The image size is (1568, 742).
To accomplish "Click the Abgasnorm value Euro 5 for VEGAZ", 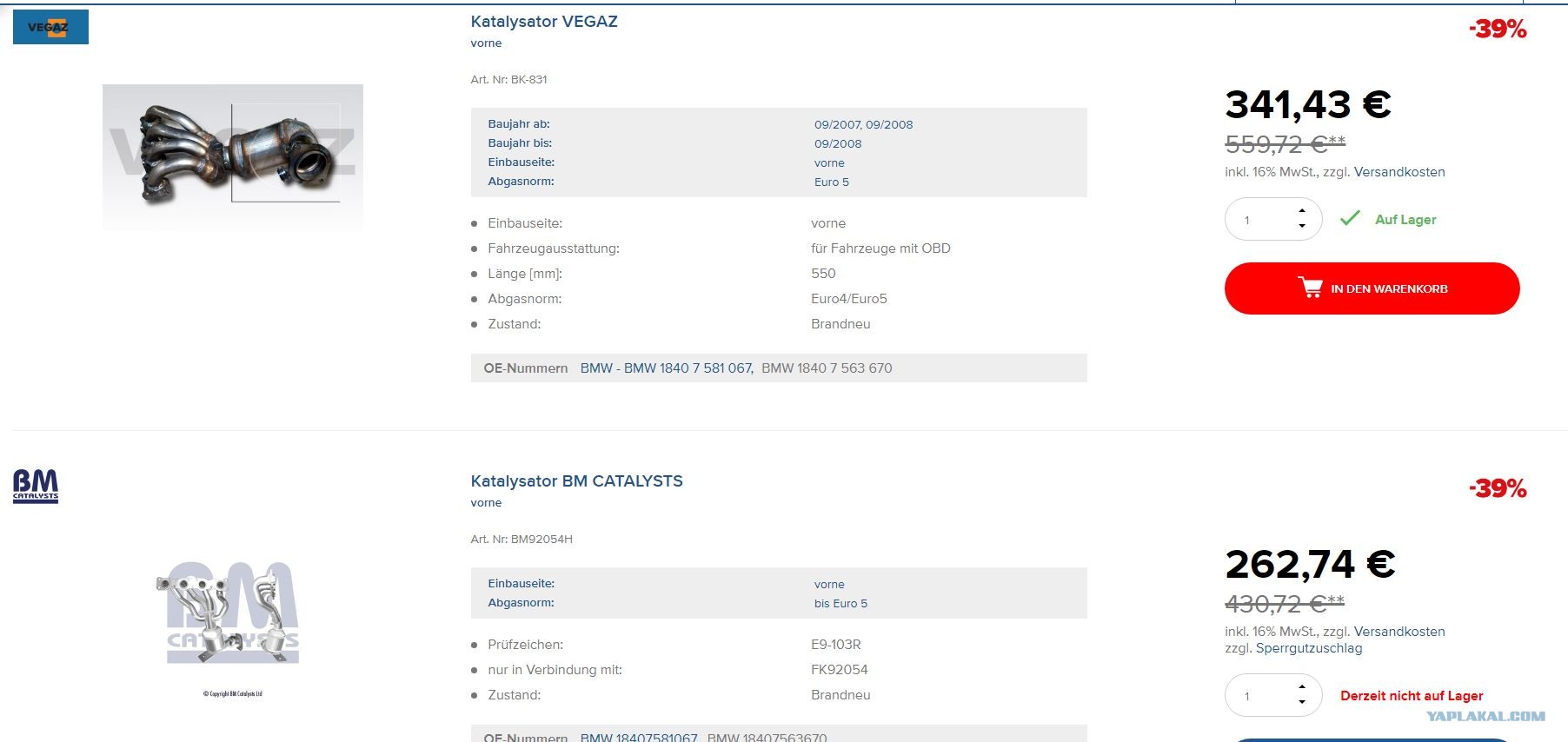I will click(832, 182).
